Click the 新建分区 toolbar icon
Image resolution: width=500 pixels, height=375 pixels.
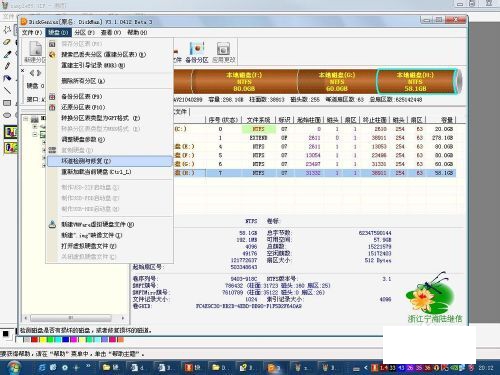coord(35,52)
